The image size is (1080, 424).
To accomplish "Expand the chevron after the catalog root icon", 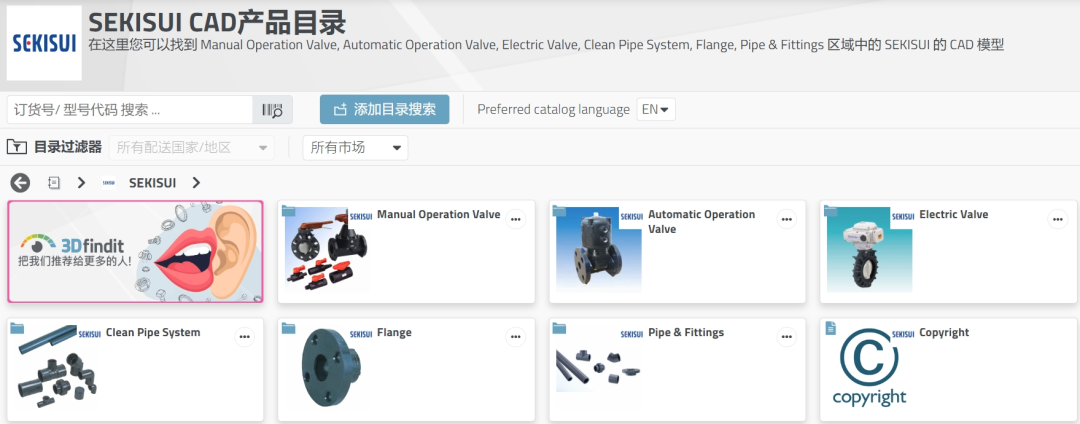I will point(81,182).
